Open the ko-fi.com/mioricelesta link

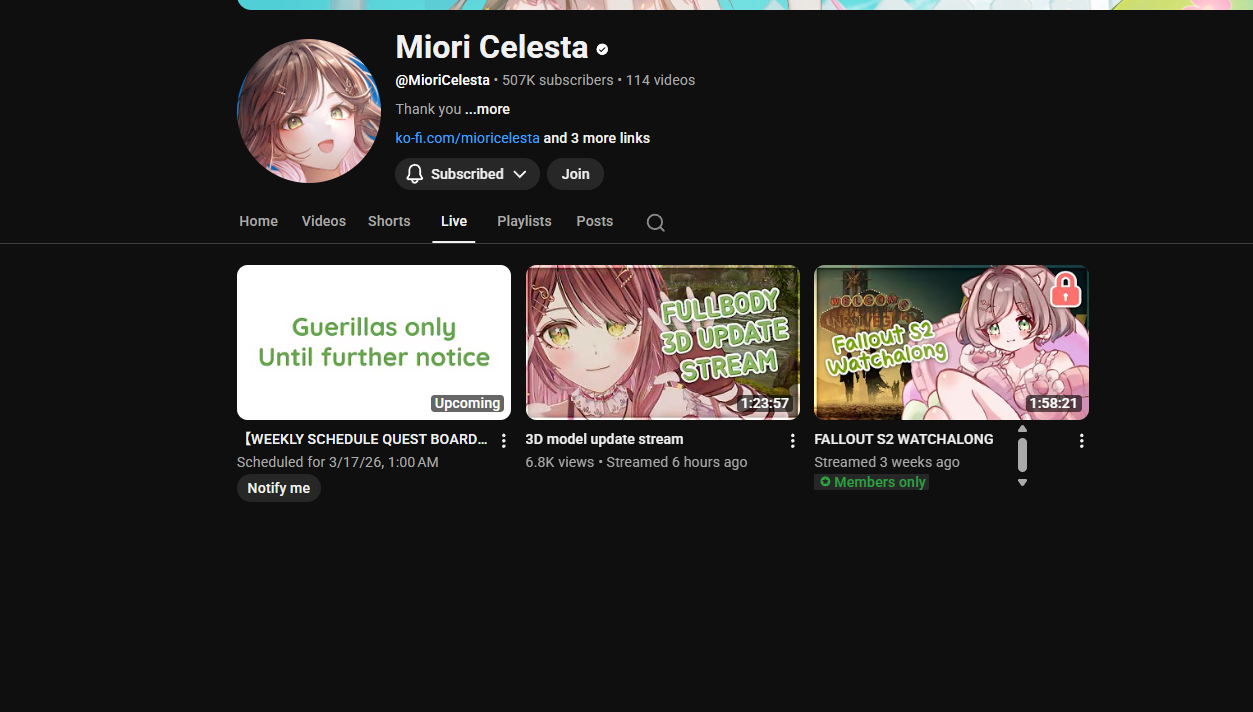[467, 138]
